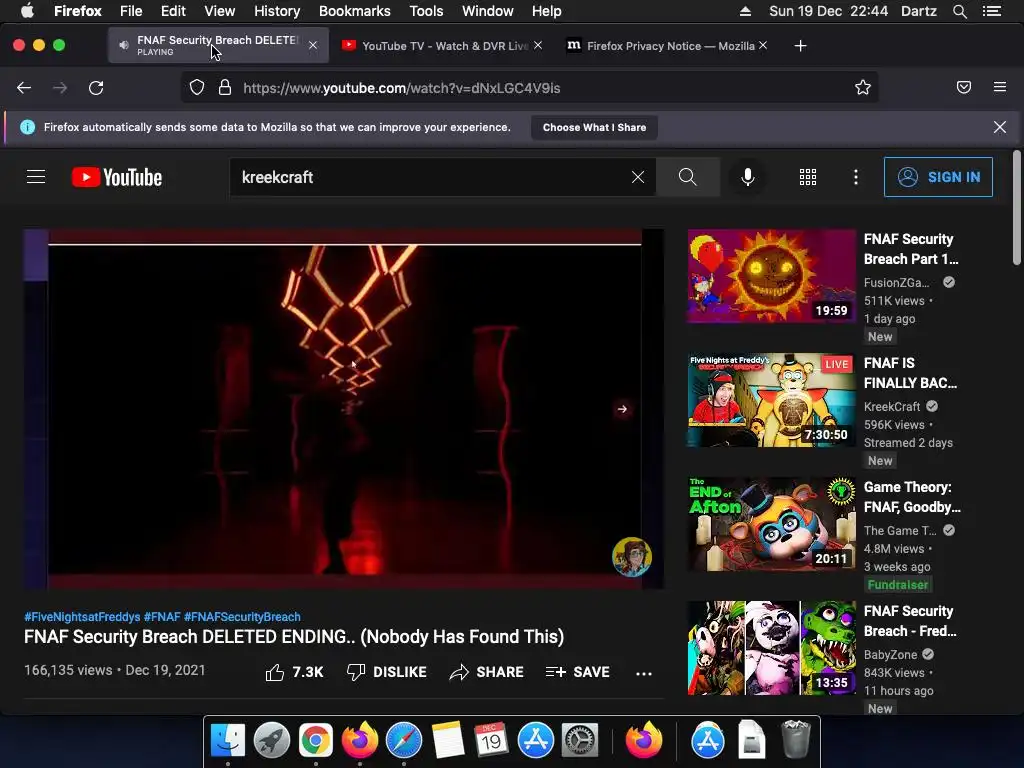The height and width of the screenshot is (768, 1024).
Task: Open System Preferences from the dock
Action: [x=580, y=741]
